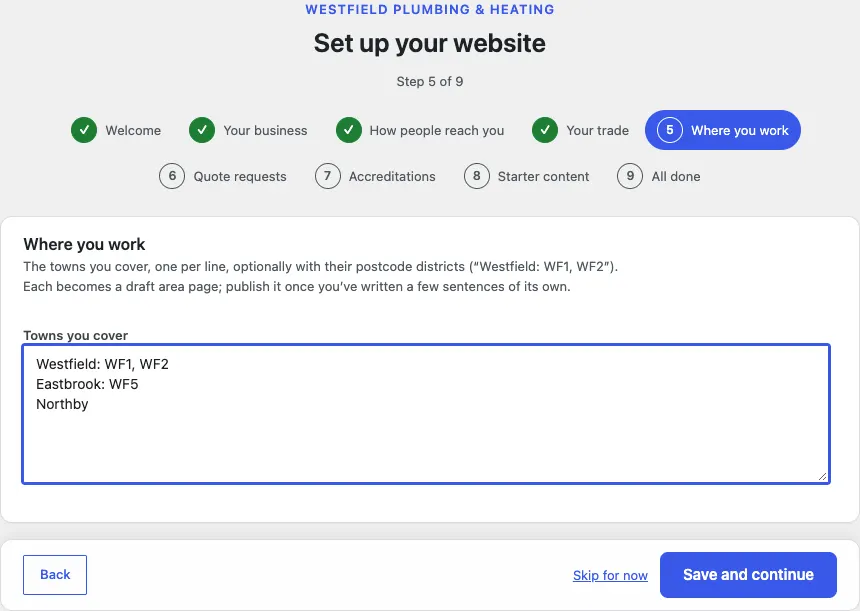Click inside the Towns you cover textarea

(x=426, y=414)
